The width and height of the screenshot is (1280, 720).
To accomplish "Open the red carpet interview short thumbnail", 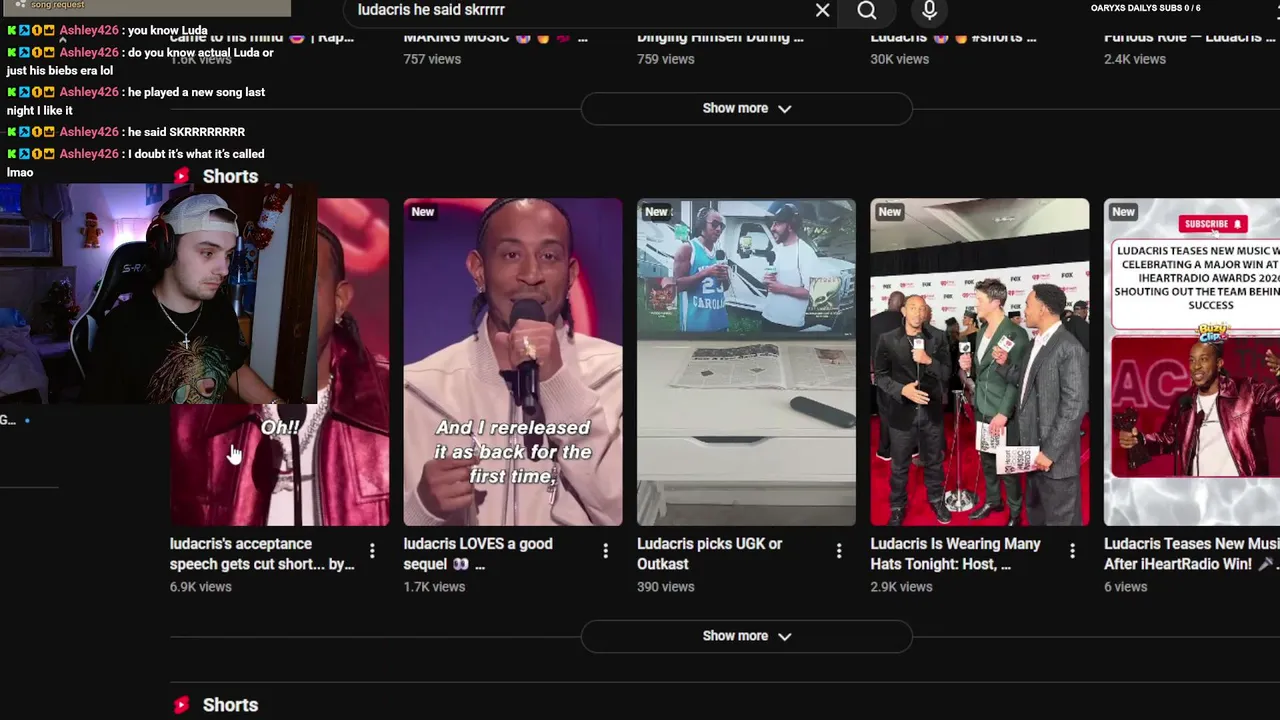I will point(980,362).
